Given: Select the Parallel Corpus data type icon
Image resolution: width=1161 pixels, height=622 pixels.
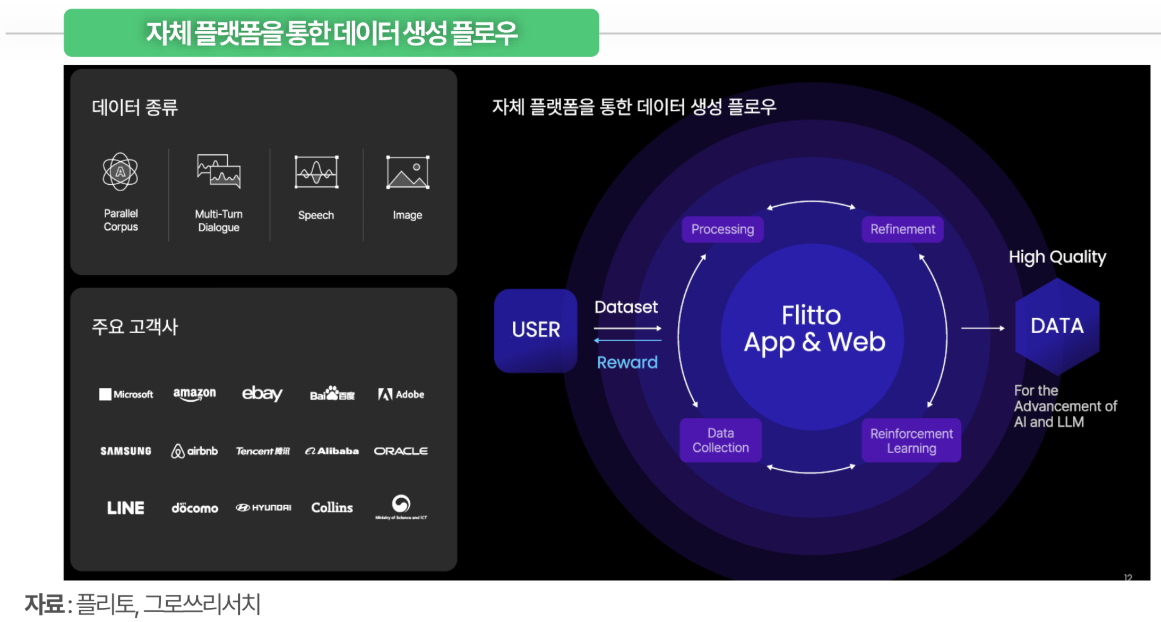Looking at the screenshot, I should (x=120, y=170).
